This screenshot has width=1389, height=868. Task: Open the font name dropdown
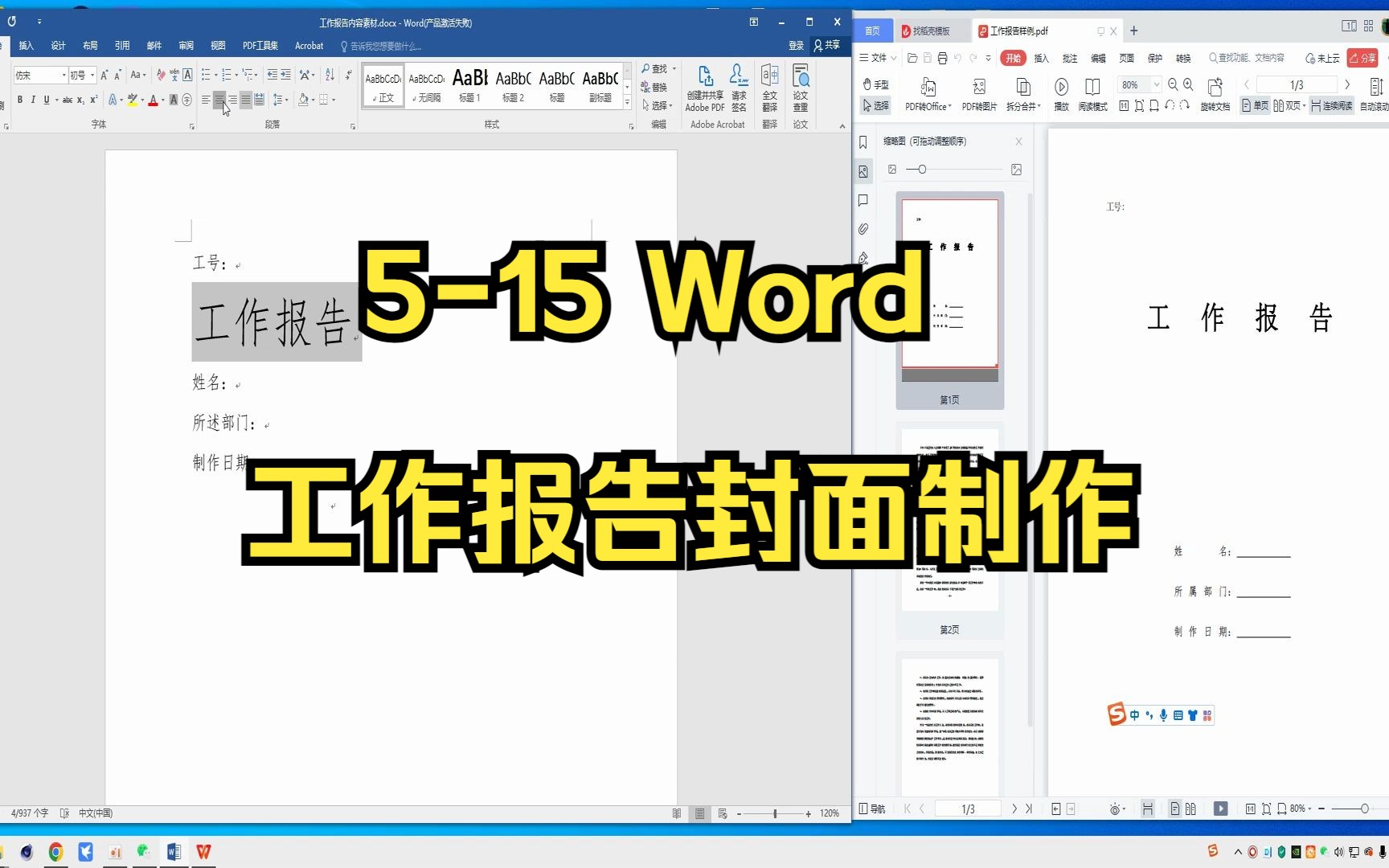[x=64, y=75]
